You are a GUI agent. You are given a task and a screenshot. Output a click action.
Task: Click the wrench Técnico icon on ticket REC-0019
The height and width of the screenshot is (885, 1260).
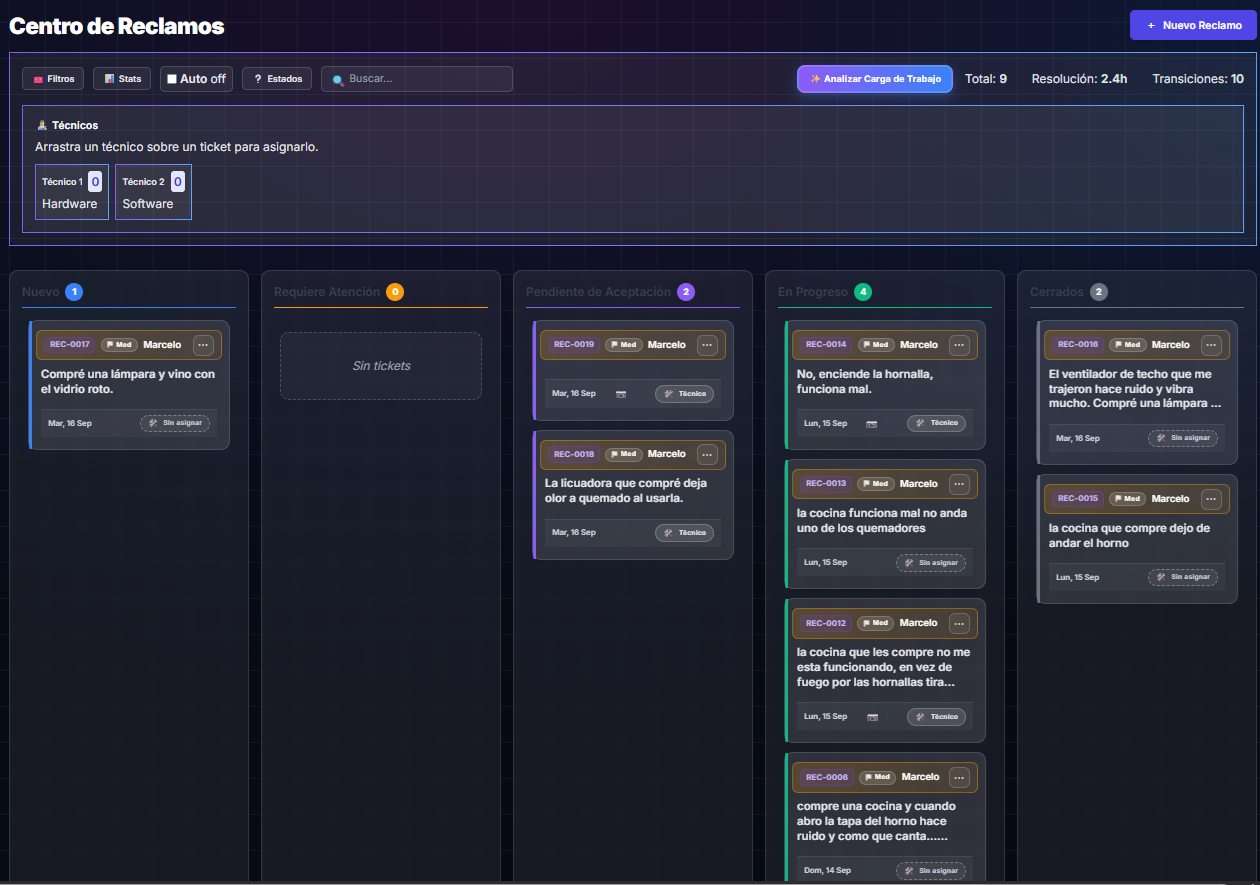tap(670, 393)
